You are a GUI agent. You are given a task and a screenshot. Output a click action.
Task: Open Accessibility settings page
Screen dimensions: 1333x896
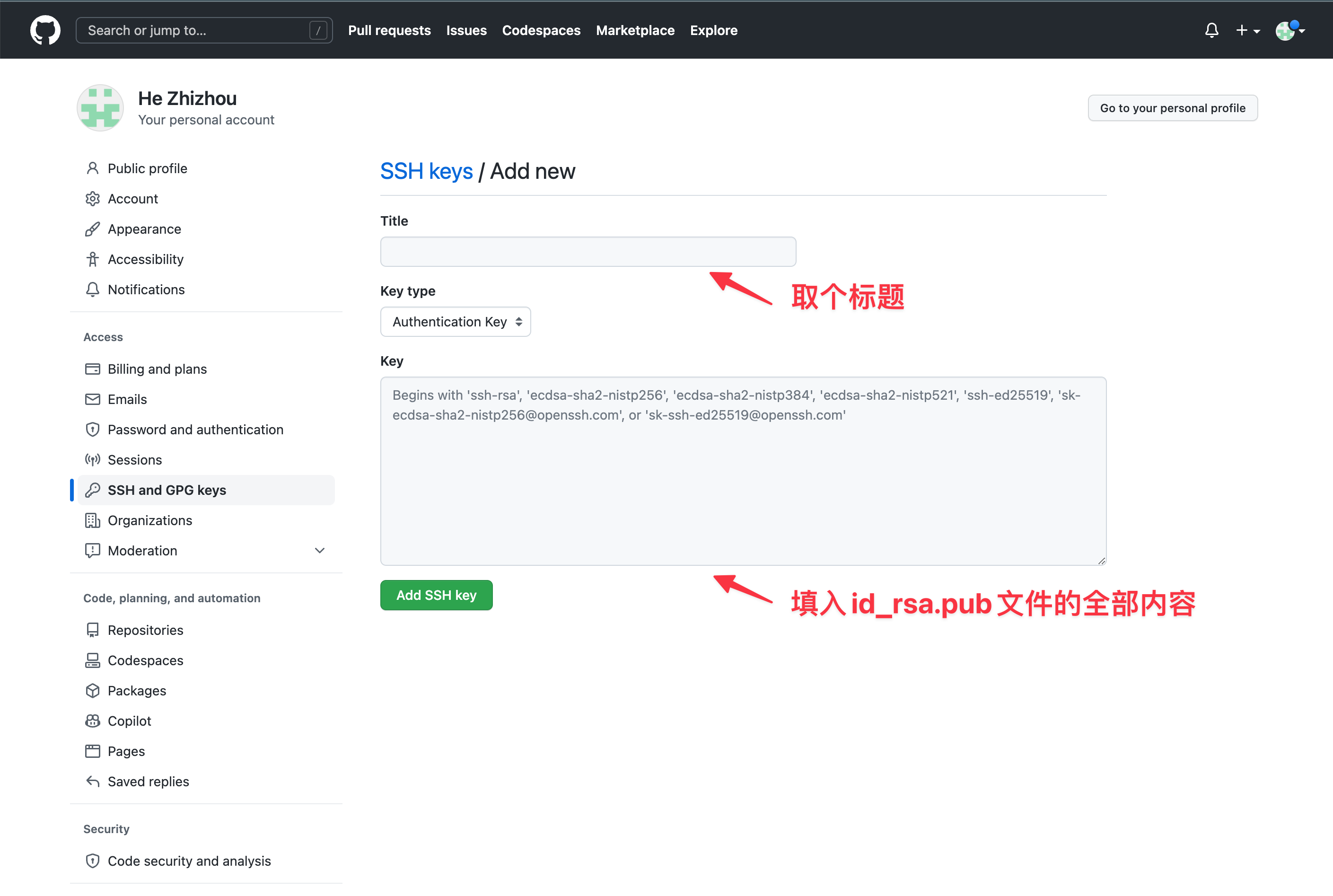click(206, 259)
